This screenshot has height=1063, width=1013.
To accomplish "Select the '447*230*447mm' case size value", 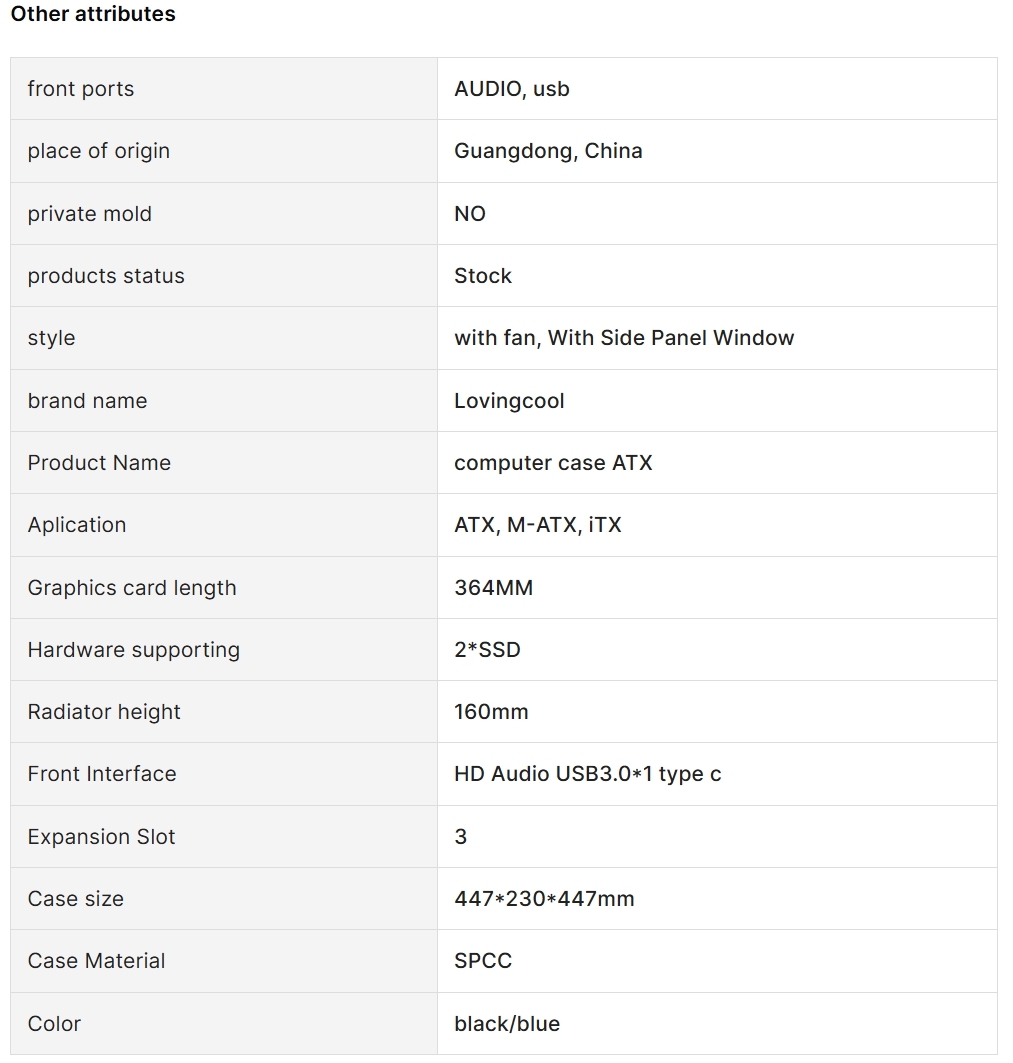I will click(x=544, y=898).
